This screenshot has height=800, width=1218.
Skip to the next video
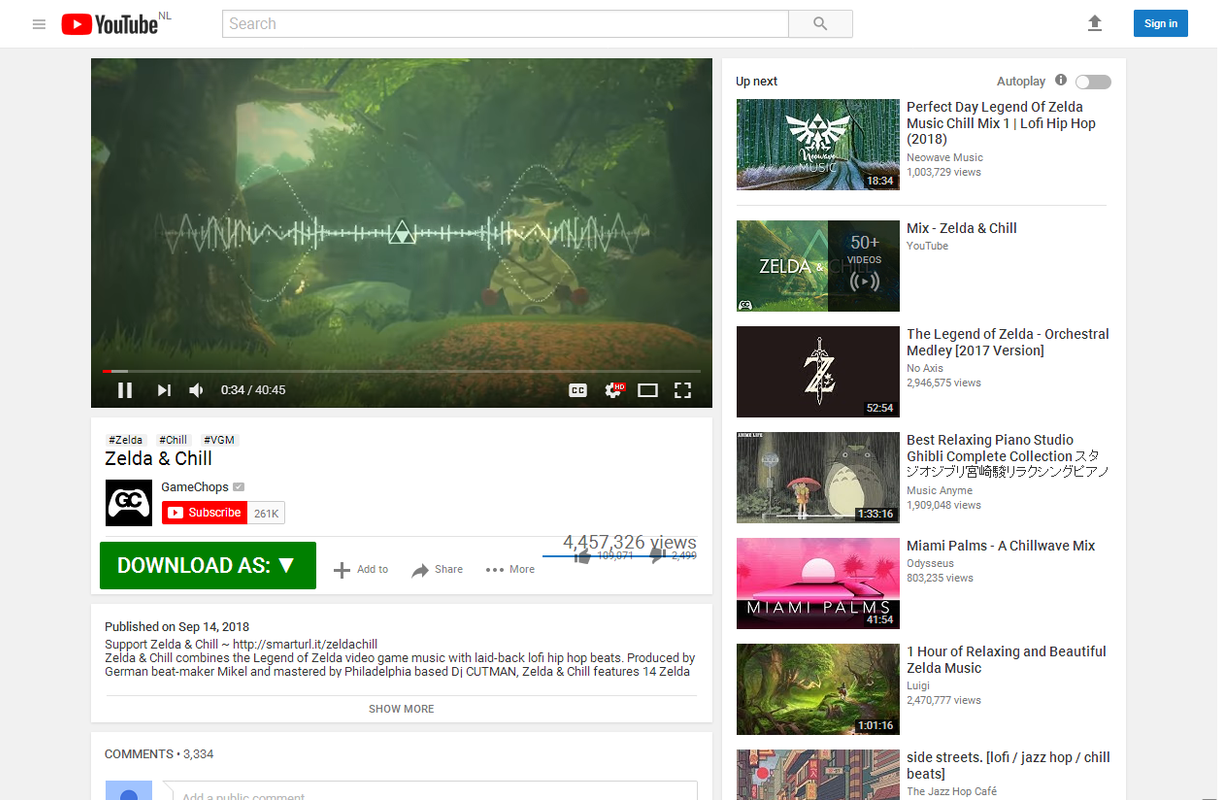click(163, 390)
